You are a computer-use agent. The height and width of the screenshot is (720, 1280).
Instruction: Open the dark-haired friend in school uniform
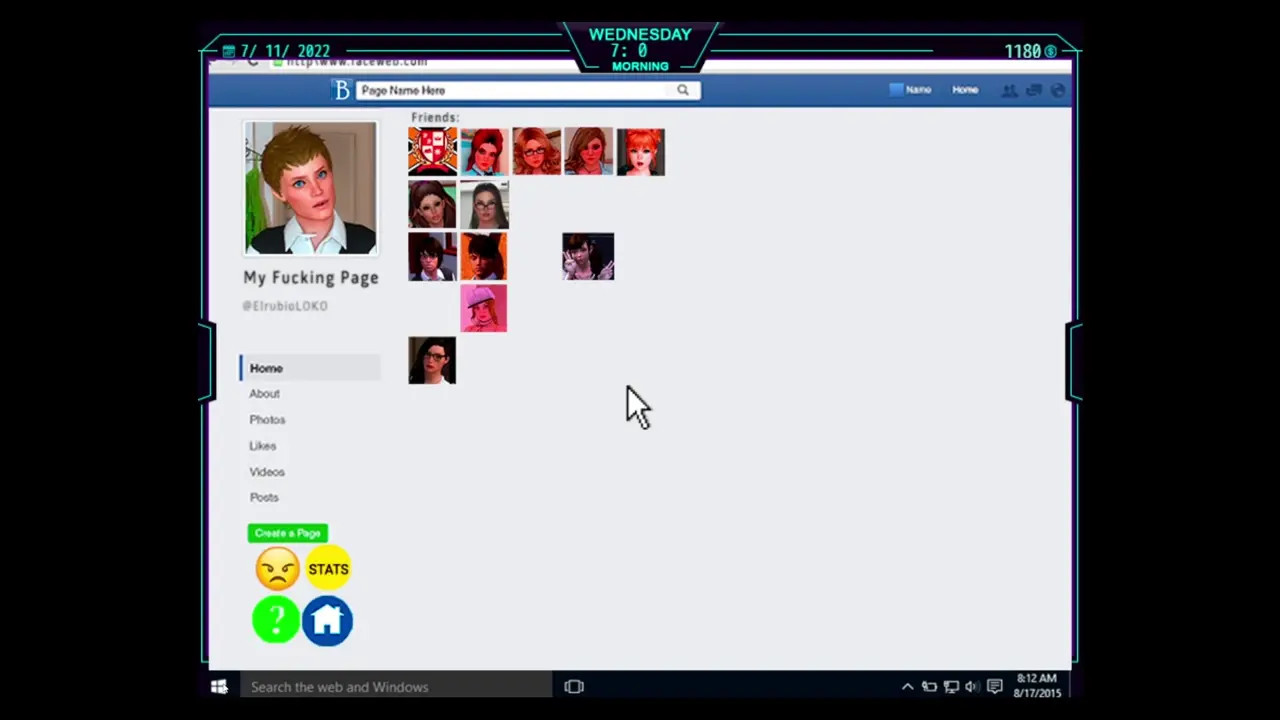[432, 256]
